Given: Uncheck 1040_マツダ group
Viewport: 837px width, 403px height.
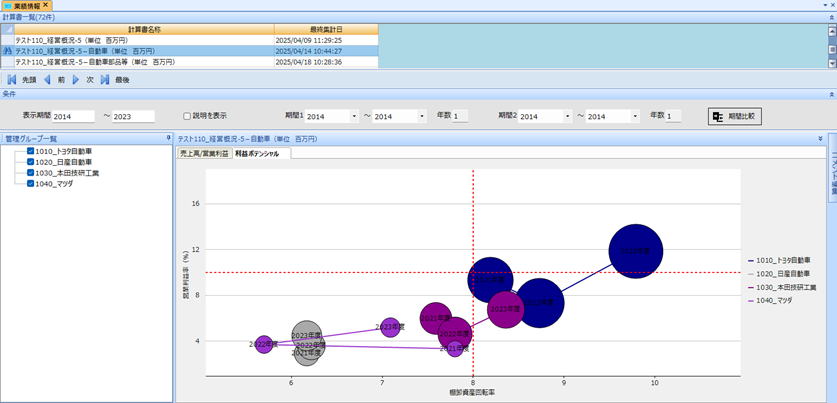Looking at the screenshot, I should click(30, 183).
